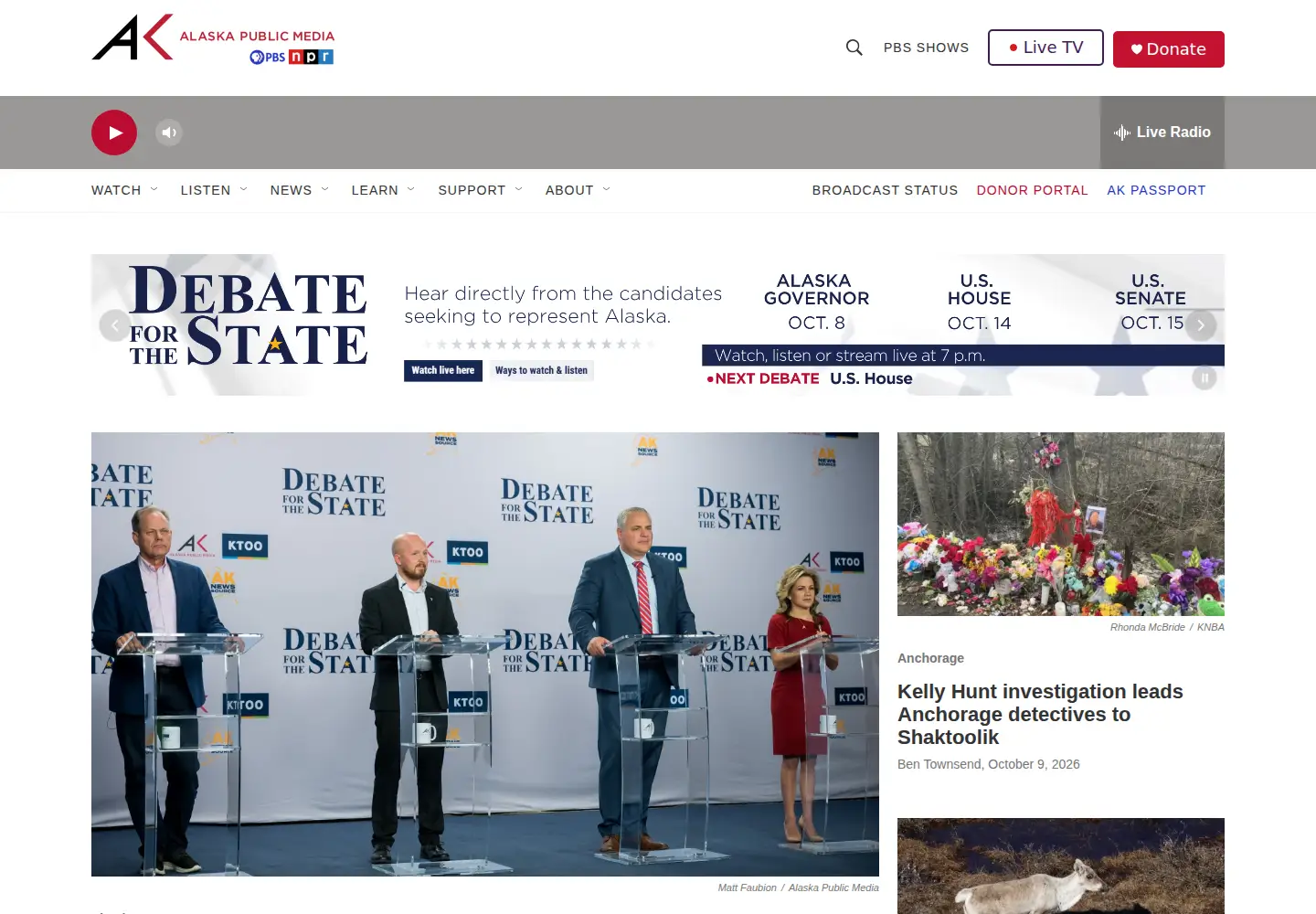
Task: Open the flower memorial photo
Action: pyautogui.click(x=1061, y=524)
